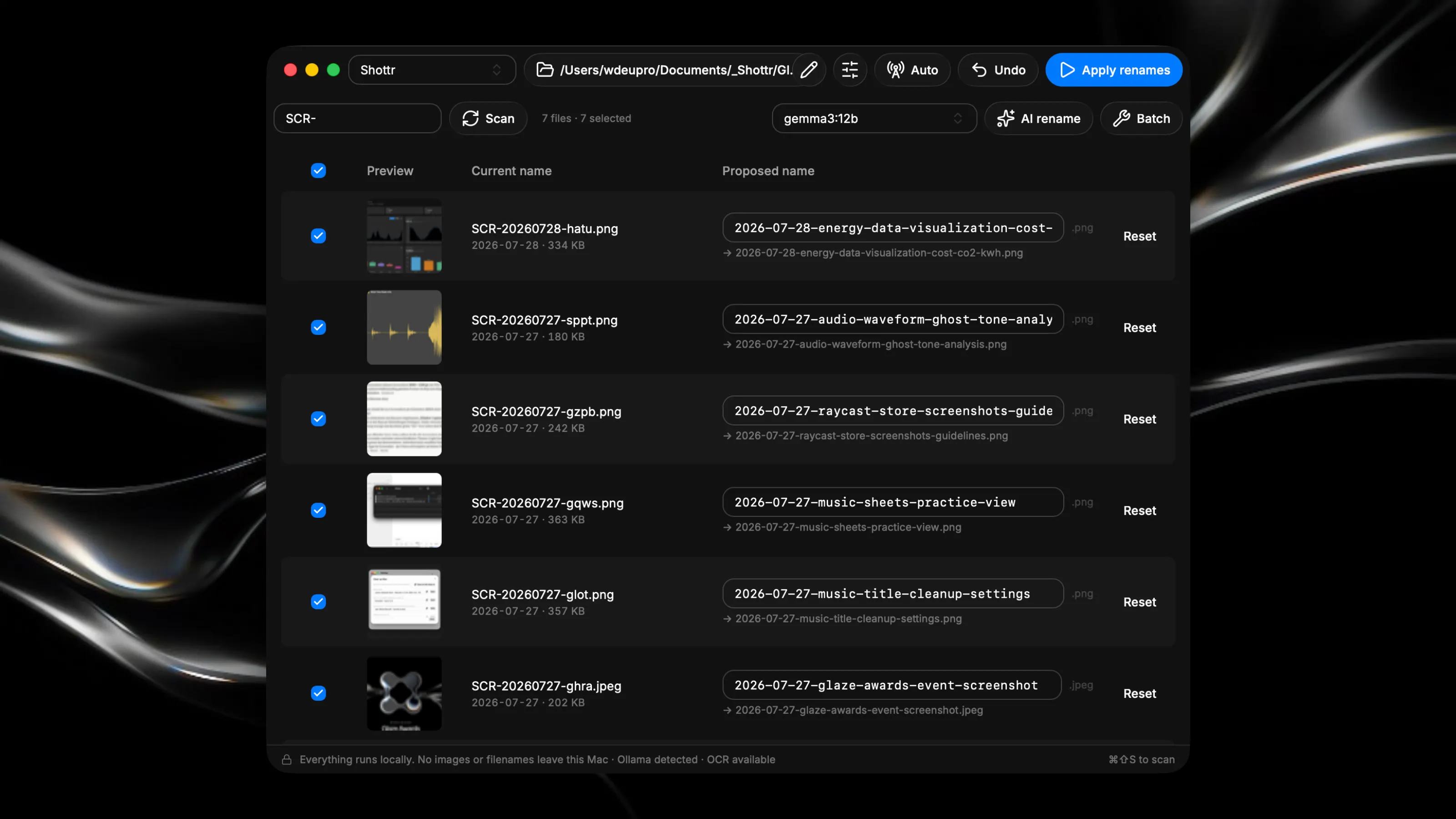Image resolution: width=1456 pixels, height=819 pixels.
Task: Open music sheets practice view thumbnail
Action: tap(404, 511)
